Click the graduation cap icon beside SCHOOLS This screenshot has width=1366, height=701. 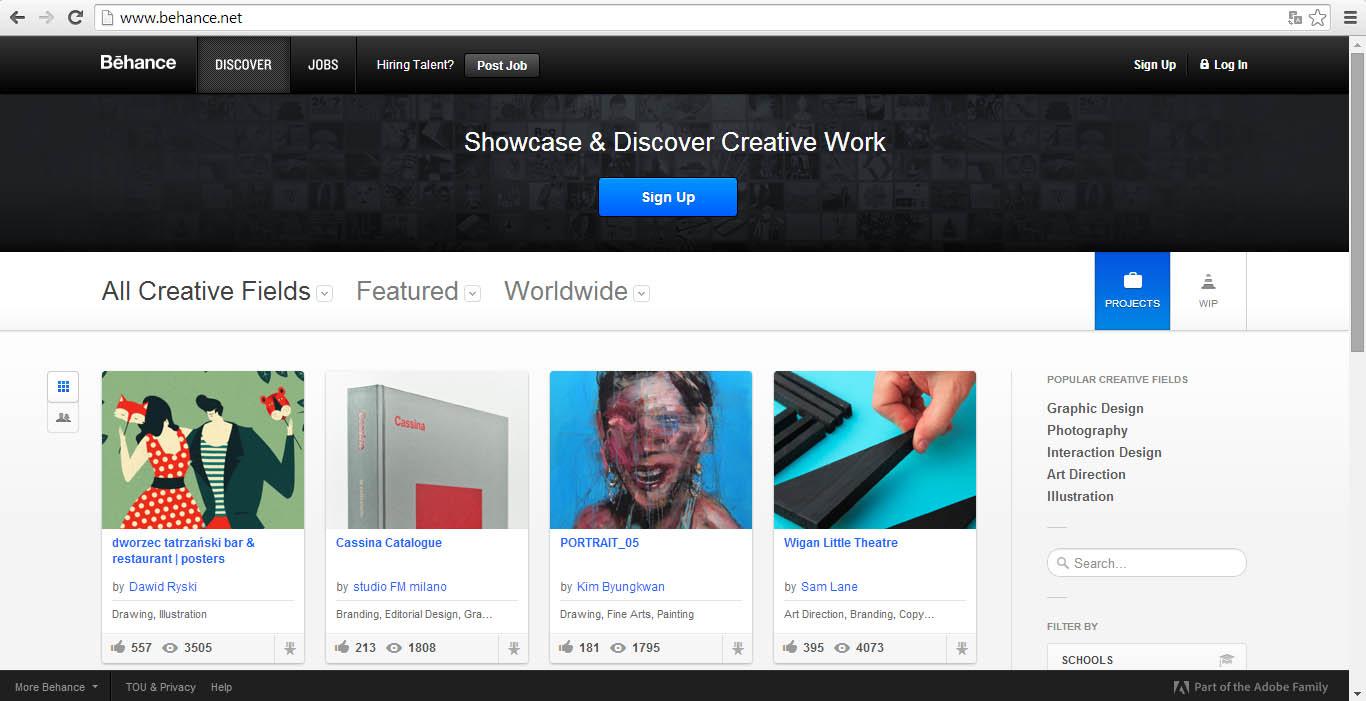(x=1226, y=660)
